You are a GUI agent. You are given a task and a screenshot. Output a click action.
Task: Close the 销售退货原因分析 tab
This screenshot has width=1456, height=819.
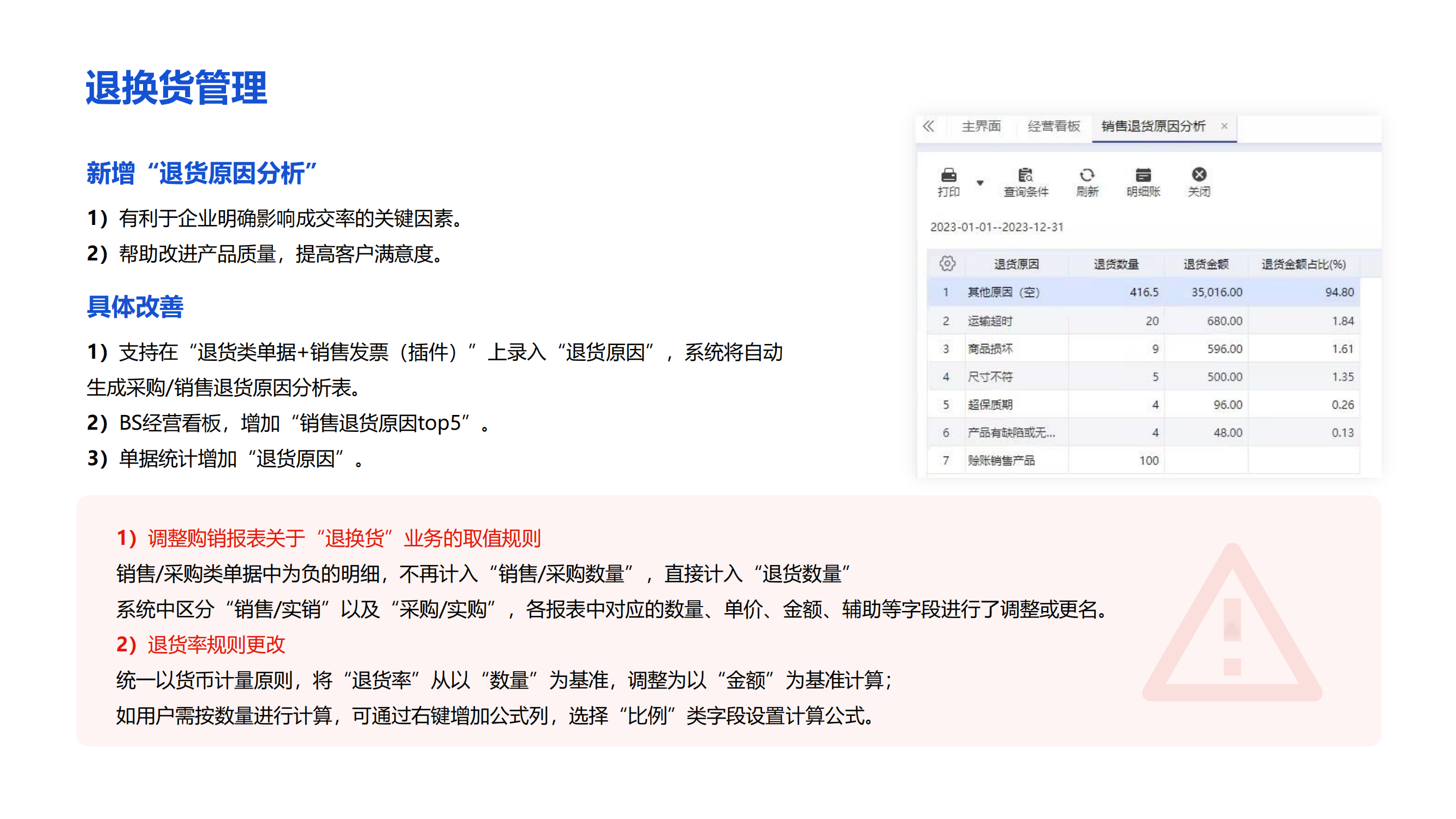click(1225, 126)
